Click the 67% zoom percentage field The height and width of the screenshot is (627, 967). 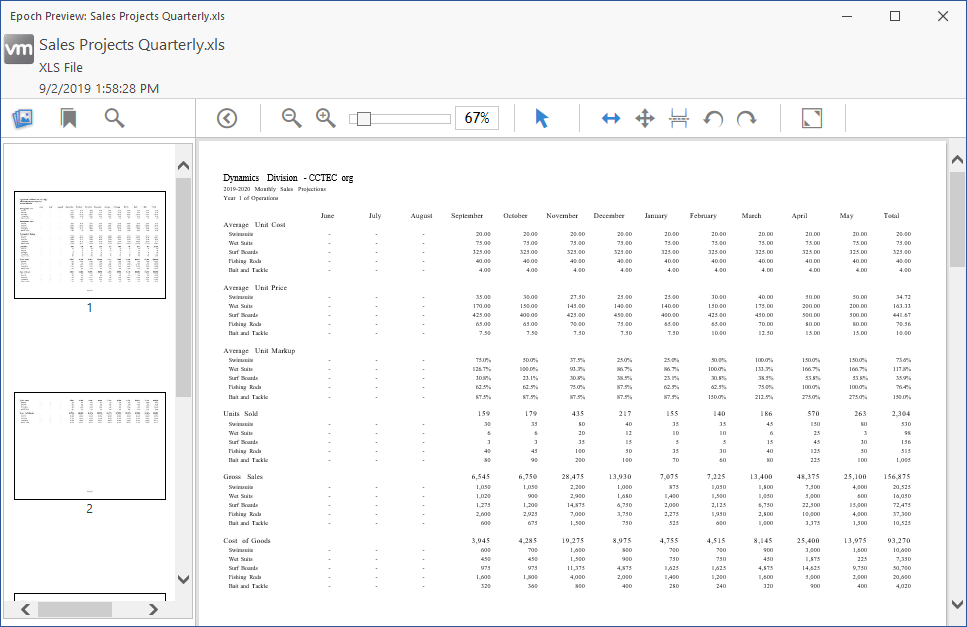(477, 118)
